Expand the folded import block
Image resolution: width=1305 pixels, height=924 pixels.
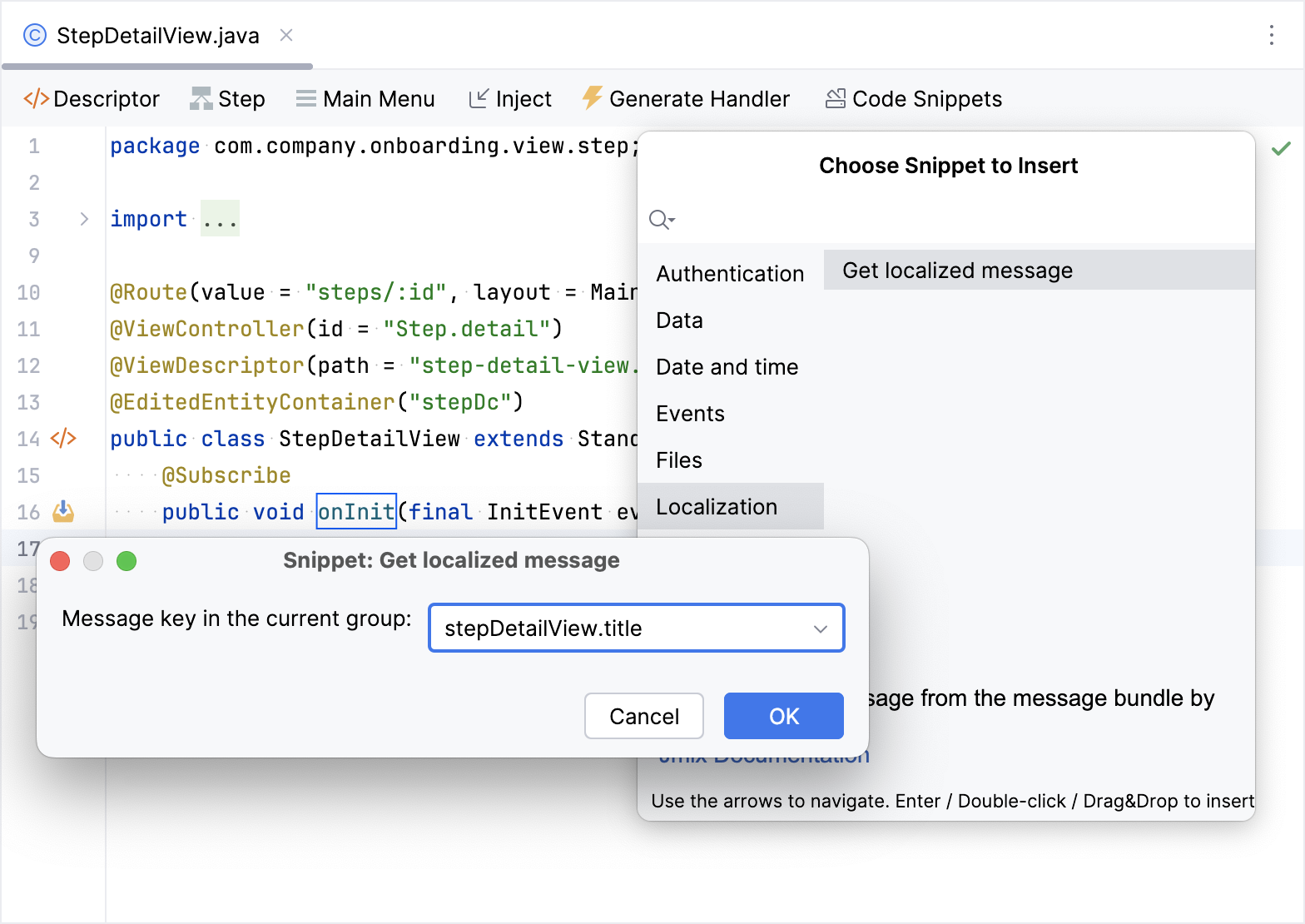tap(84, 219)
